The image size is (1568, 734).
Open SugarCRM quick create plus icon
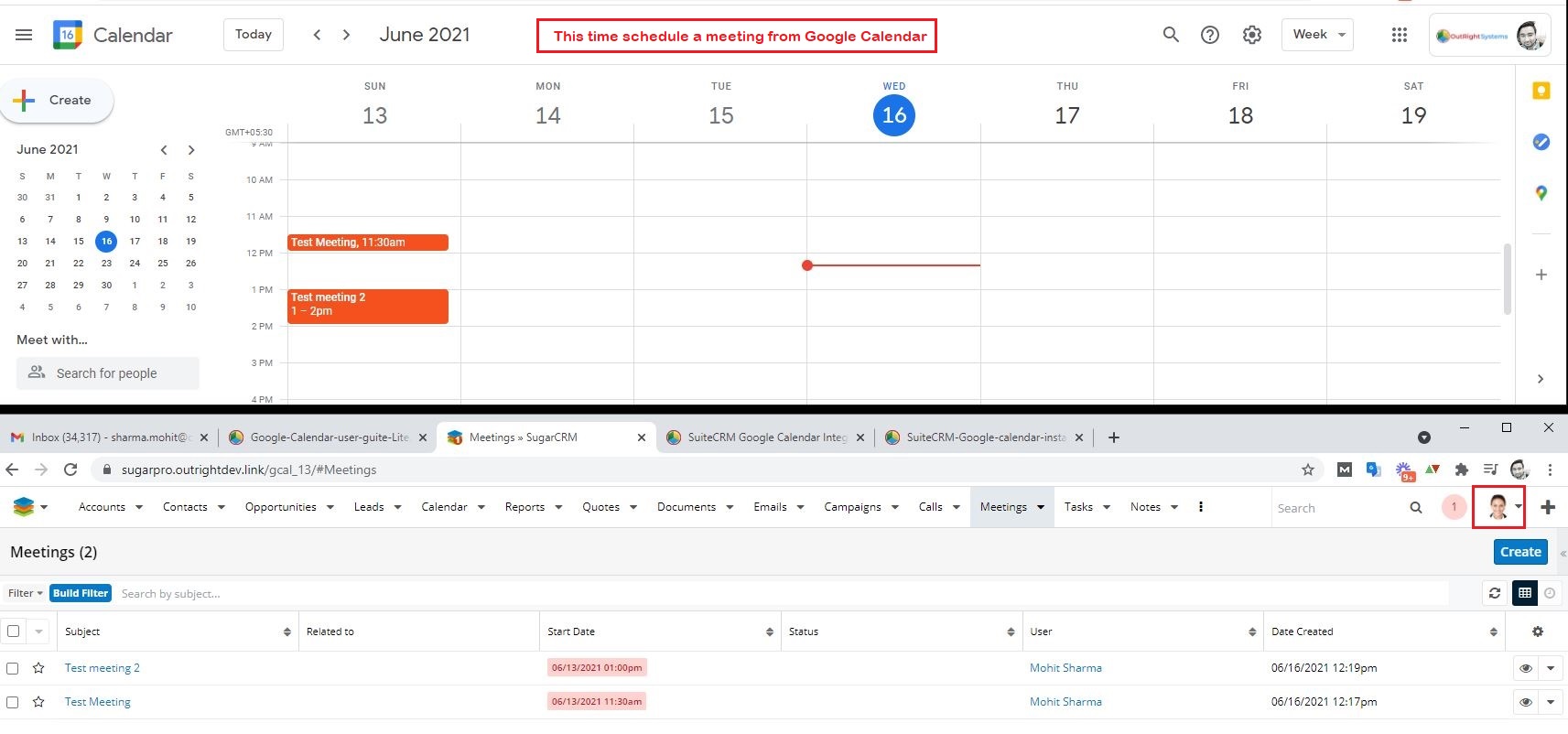[1548, 507]
